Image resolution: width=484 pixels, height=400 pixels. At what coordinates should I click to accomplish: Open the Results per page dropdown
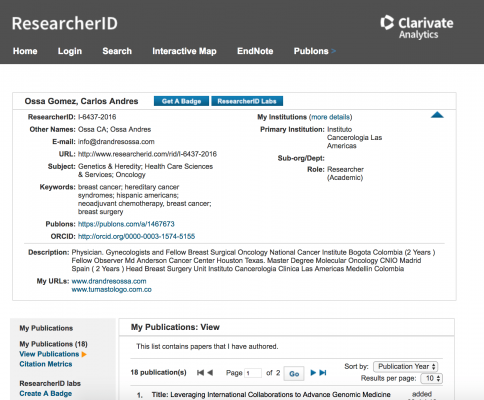click(432, 378)
